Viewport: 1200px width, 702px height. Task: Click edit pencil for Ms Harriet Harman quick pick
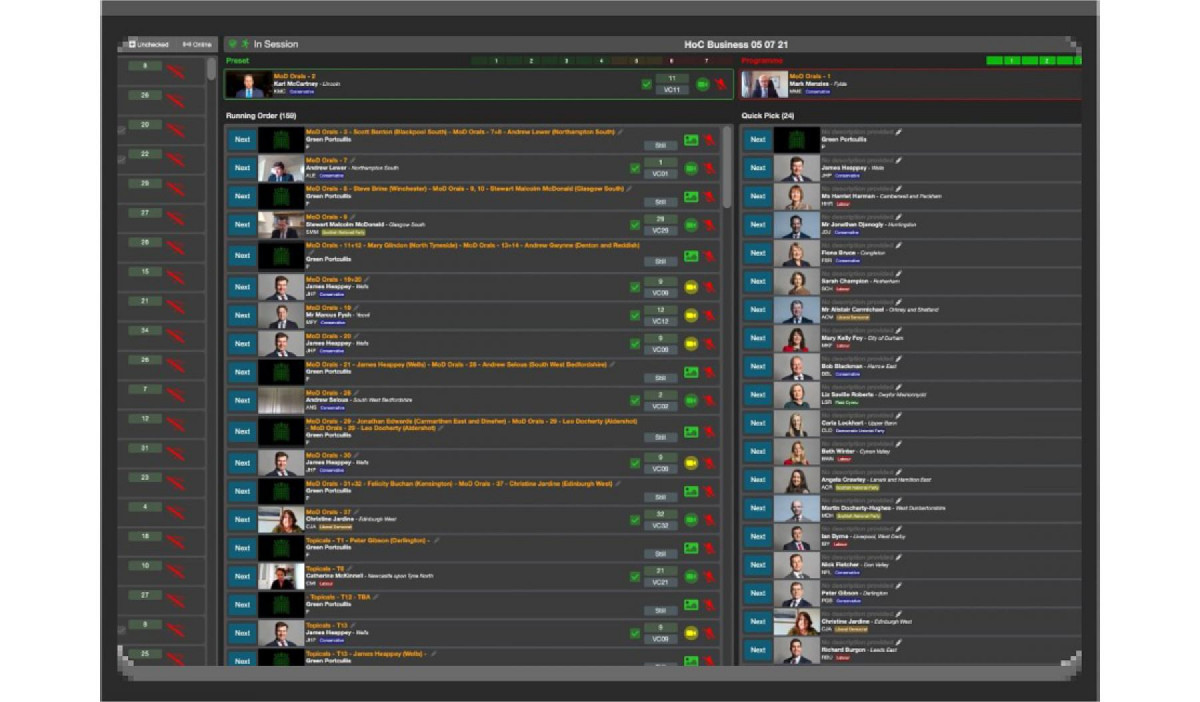898,188
